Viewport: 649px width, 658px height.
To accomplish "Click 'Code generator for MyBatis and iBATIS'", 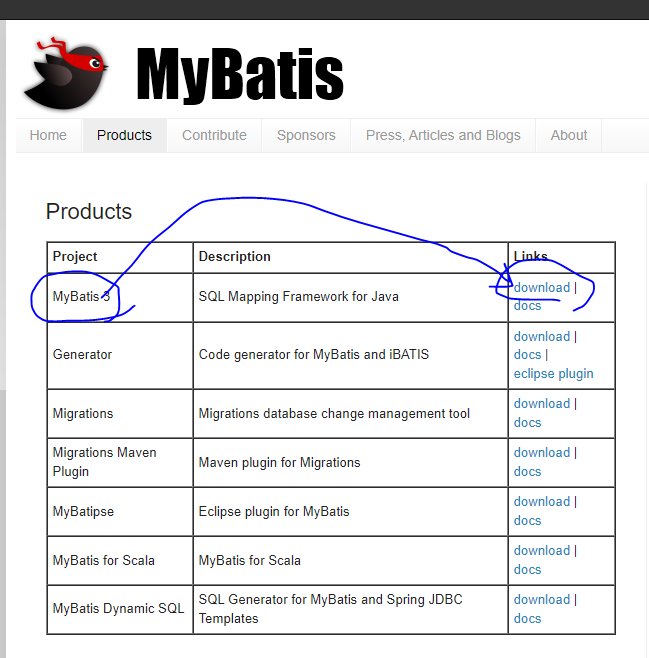I will [x=313, y=355].
